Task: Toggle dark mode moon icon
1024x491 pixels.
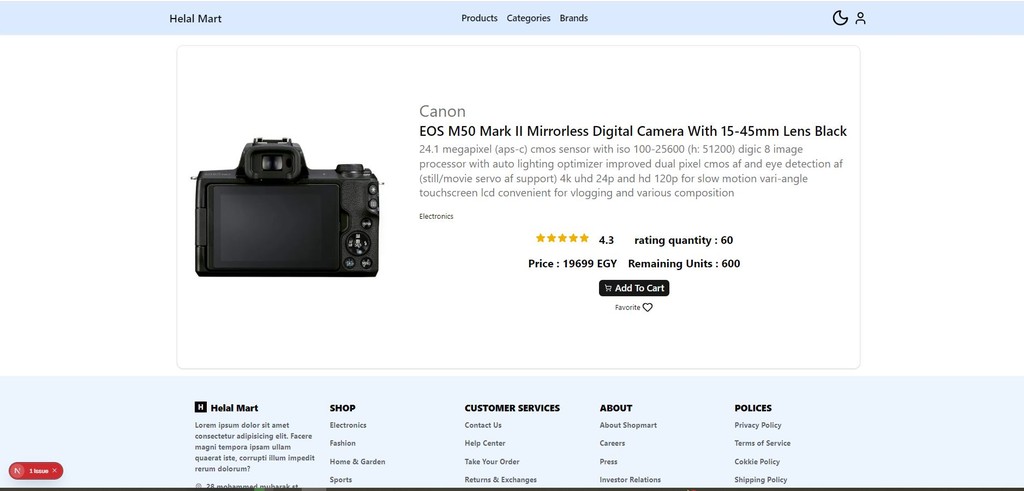Action: (x=840, y=18)
